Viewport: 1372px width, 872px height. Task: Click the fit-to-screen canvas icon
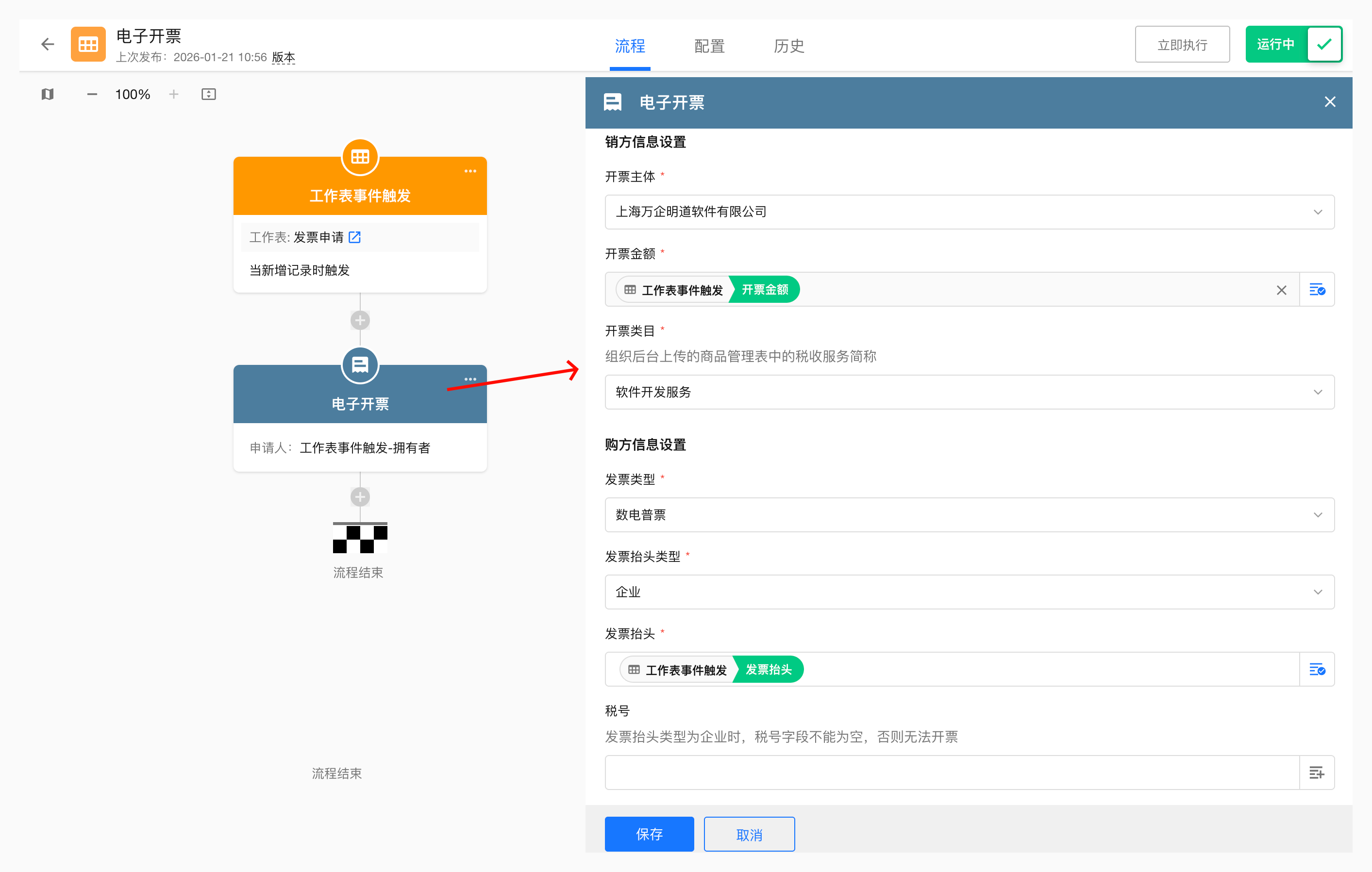click(x=209, y=95)
